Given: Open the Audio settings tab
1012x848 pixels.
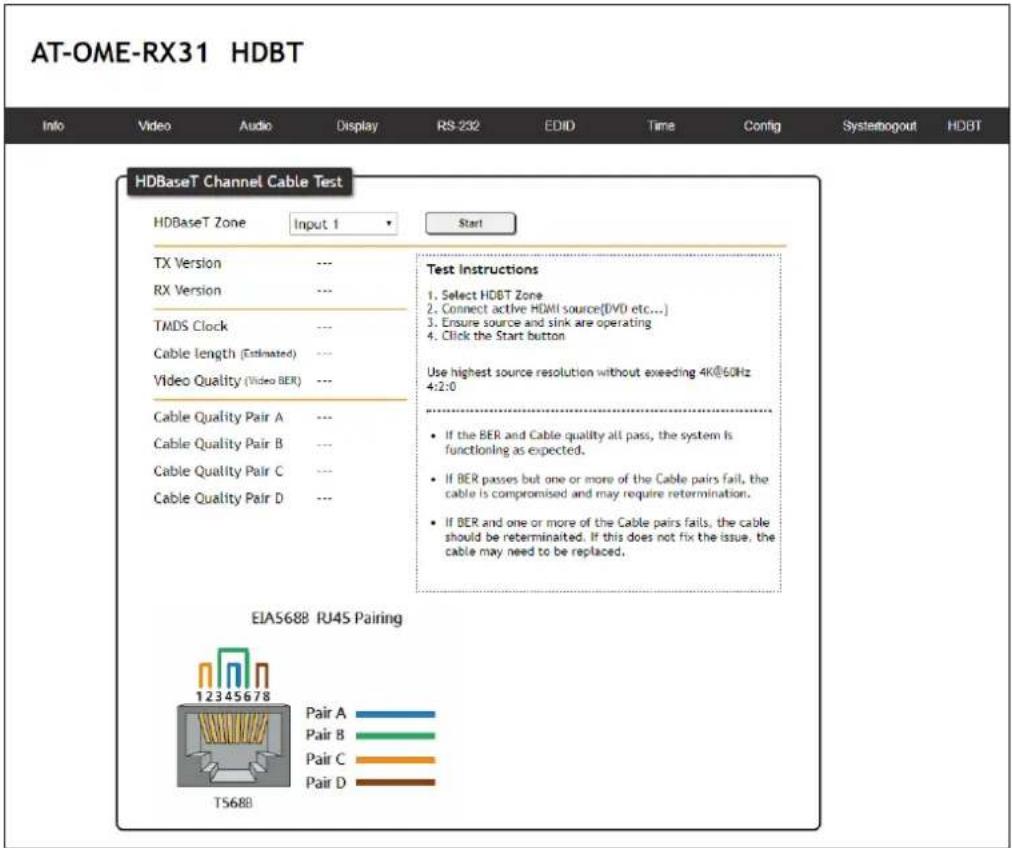Looking at the screenshot, I should (x=256, y=126).
